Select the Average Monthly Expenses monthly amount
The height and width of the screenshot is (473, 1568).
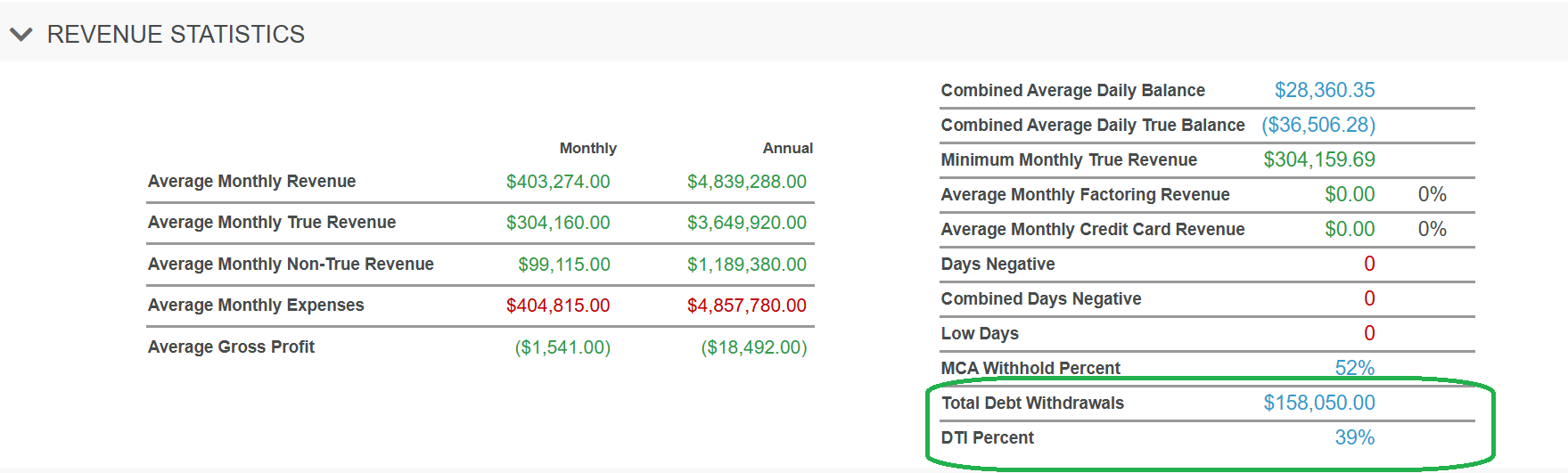point(558,306)
